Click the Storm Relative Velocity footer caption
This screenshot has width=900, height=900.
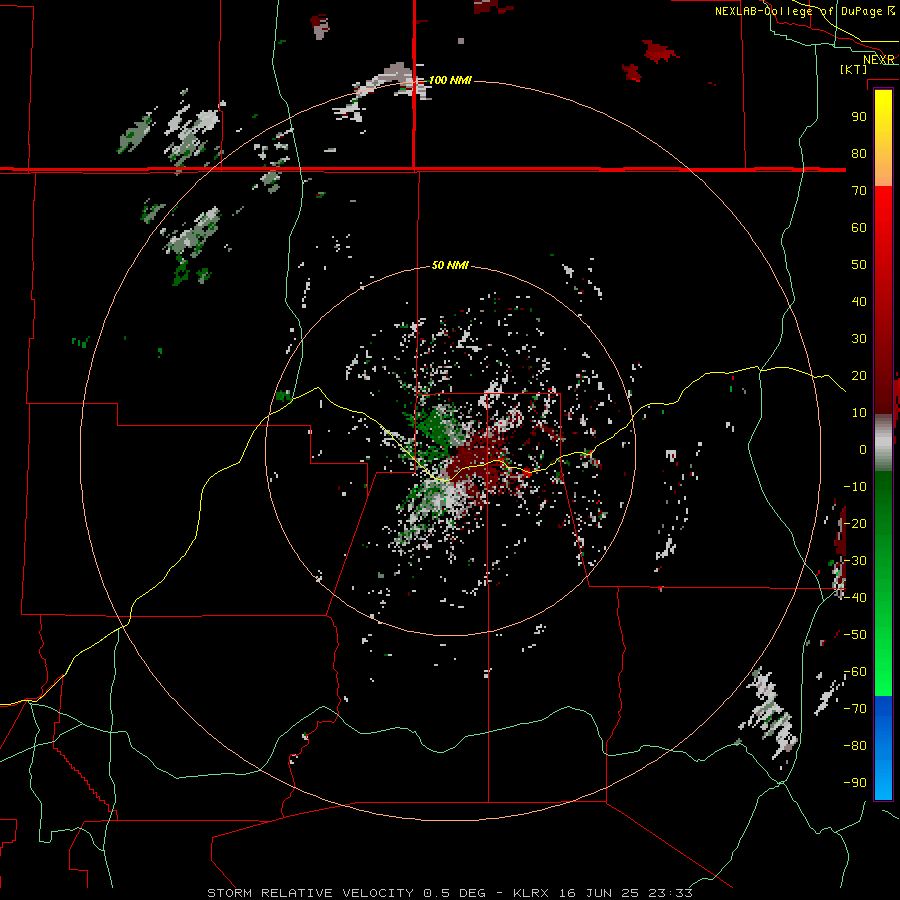[450, 893]
